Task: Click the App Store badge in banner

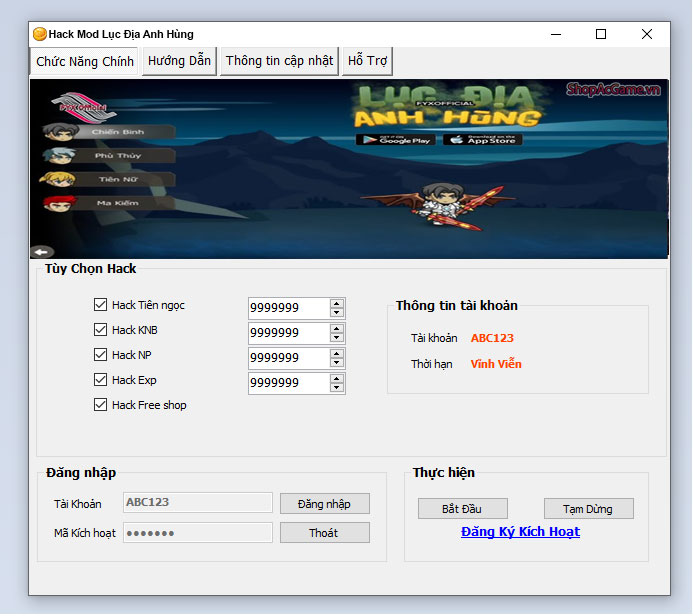Action: click(483, 140)
